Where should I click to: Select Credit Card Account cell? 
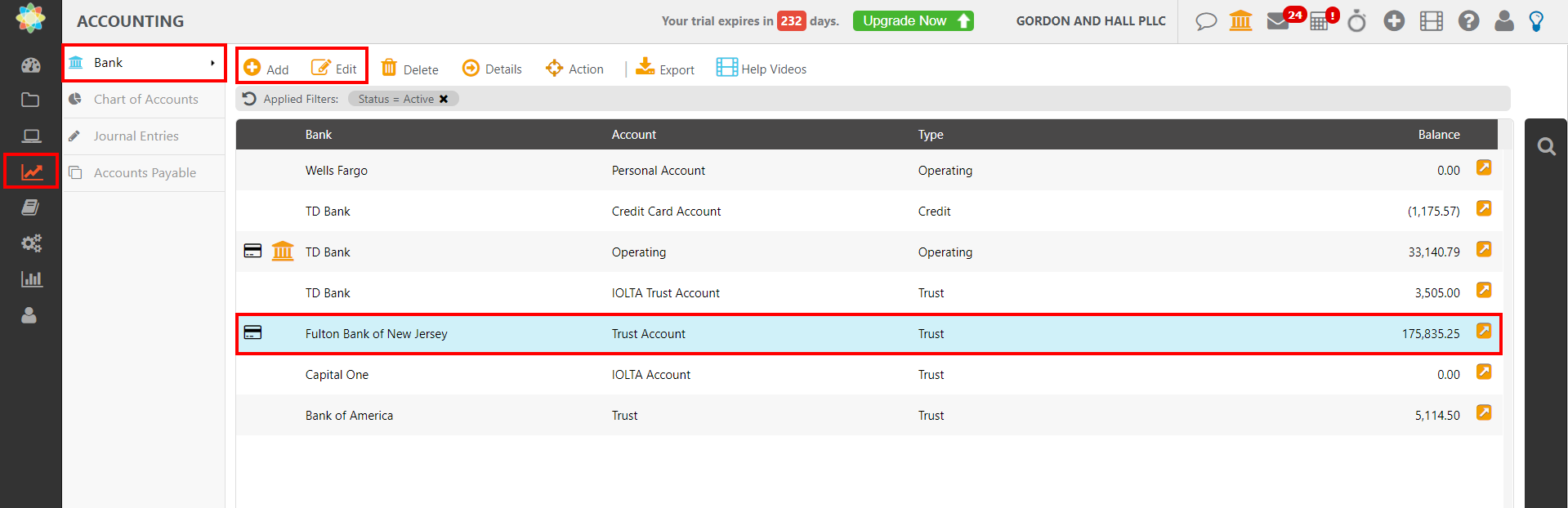pos(666,212)
